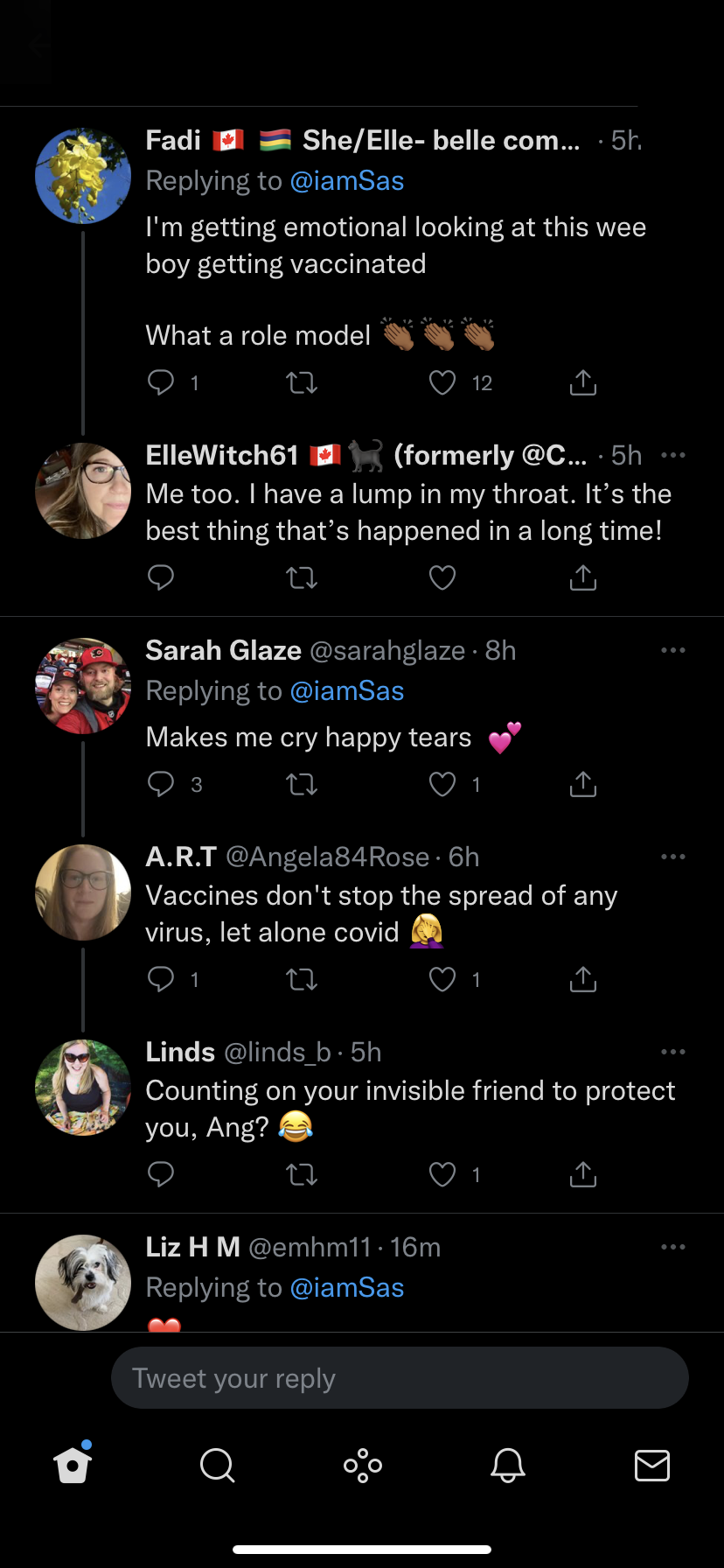Screen dimensions: 724x1568
Task: Open Twitter Spaces tab
Action: coord(362,1465)
